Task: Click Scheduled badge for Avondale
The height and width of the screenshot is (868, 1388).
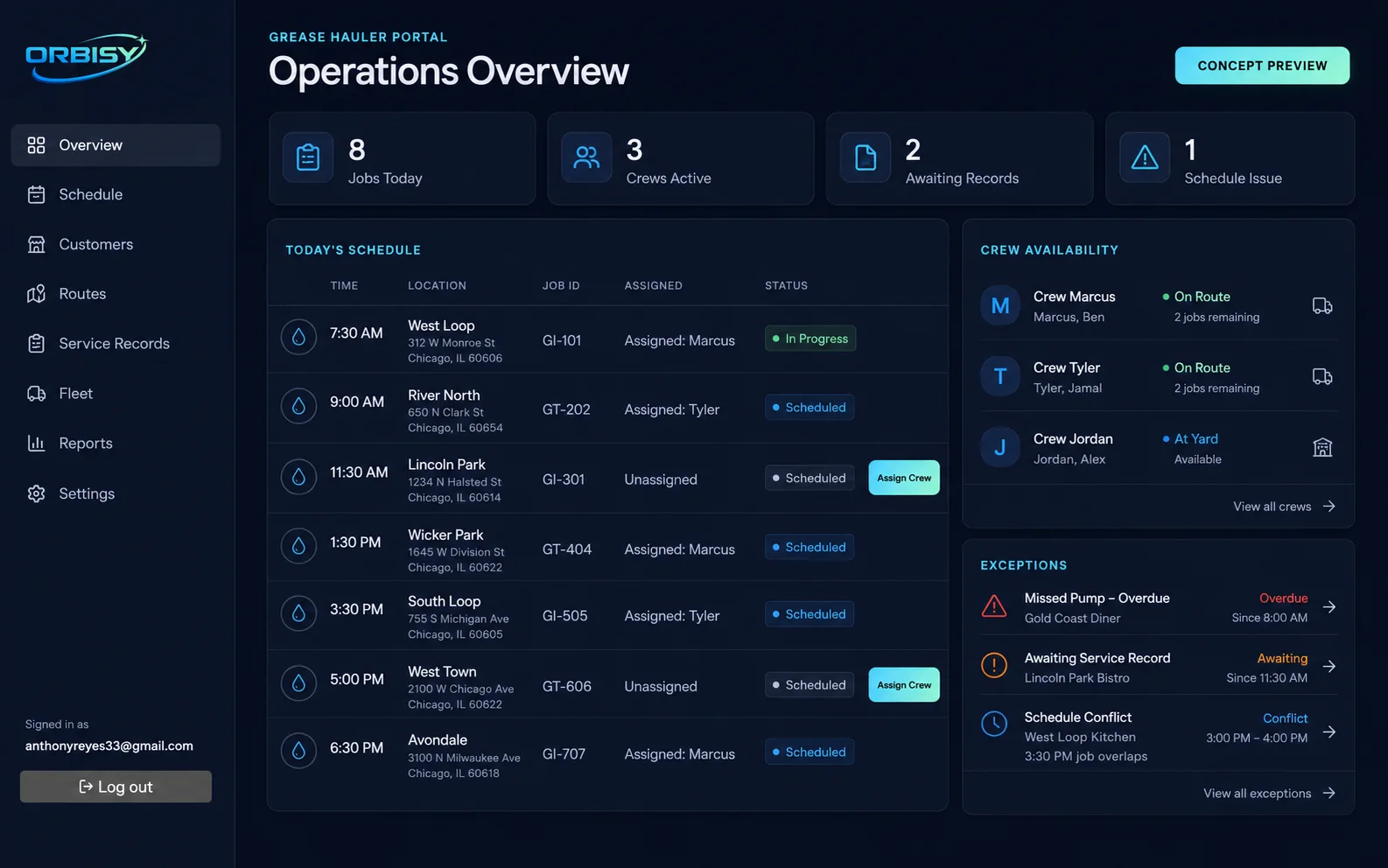Action: pos(810,752)
